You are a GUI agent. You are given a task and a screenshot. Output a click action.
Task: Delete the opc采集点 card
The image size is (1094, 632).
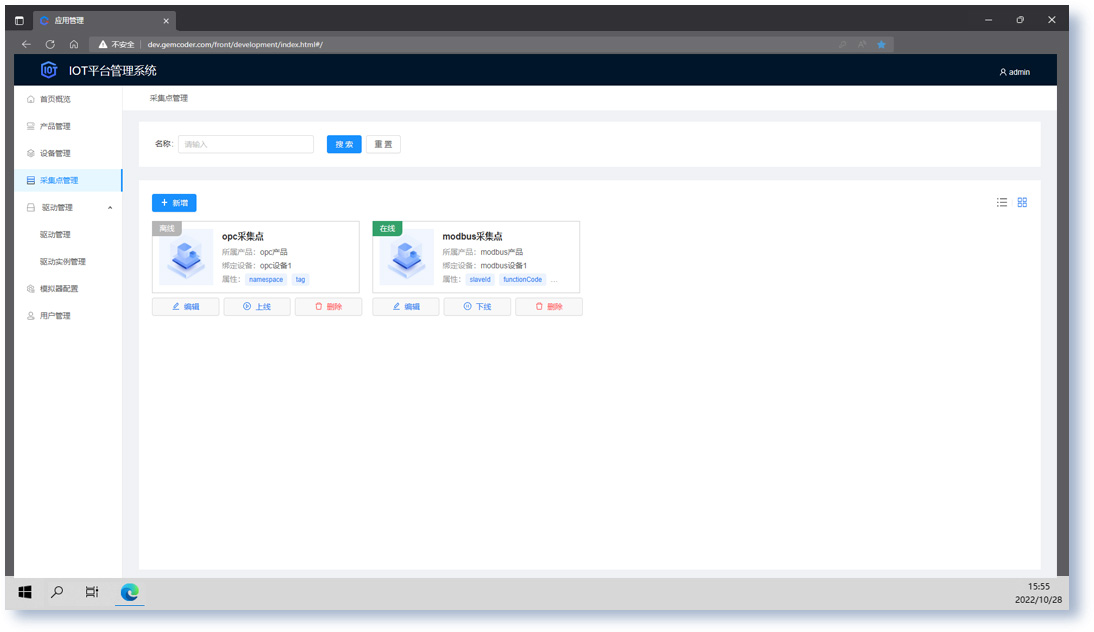328,307
